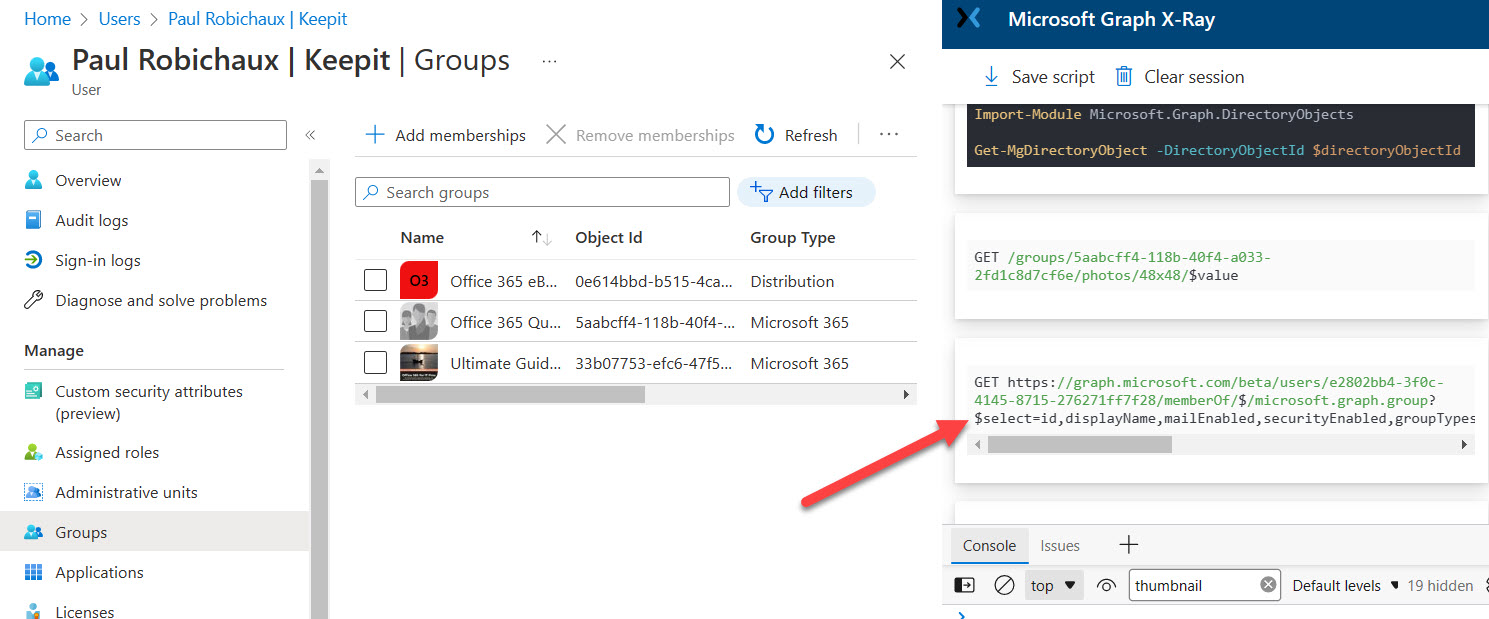Open Custom security attributes (preview)

click(148, 402)
